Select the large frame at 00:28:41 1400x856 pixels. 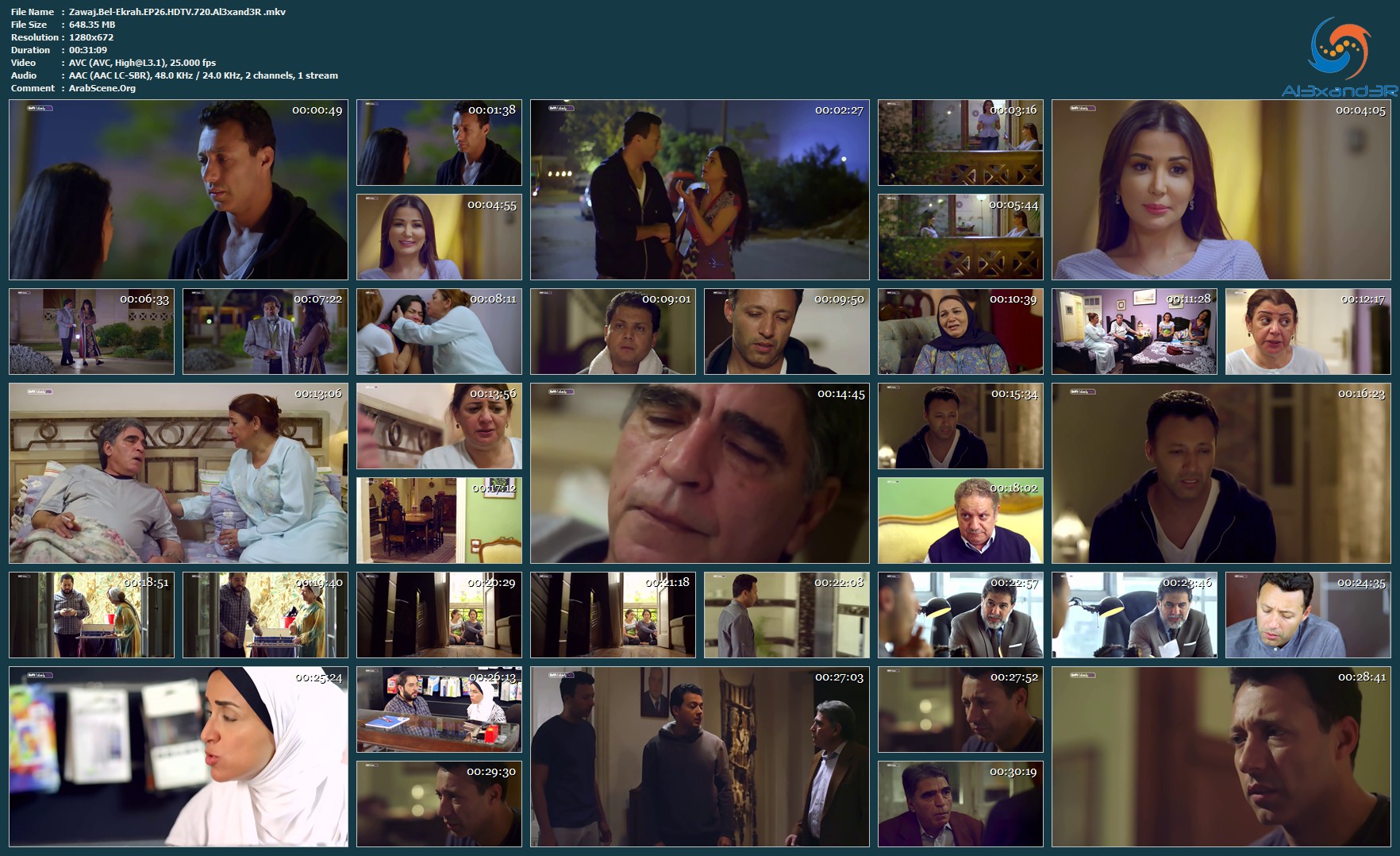[1221, 757]
